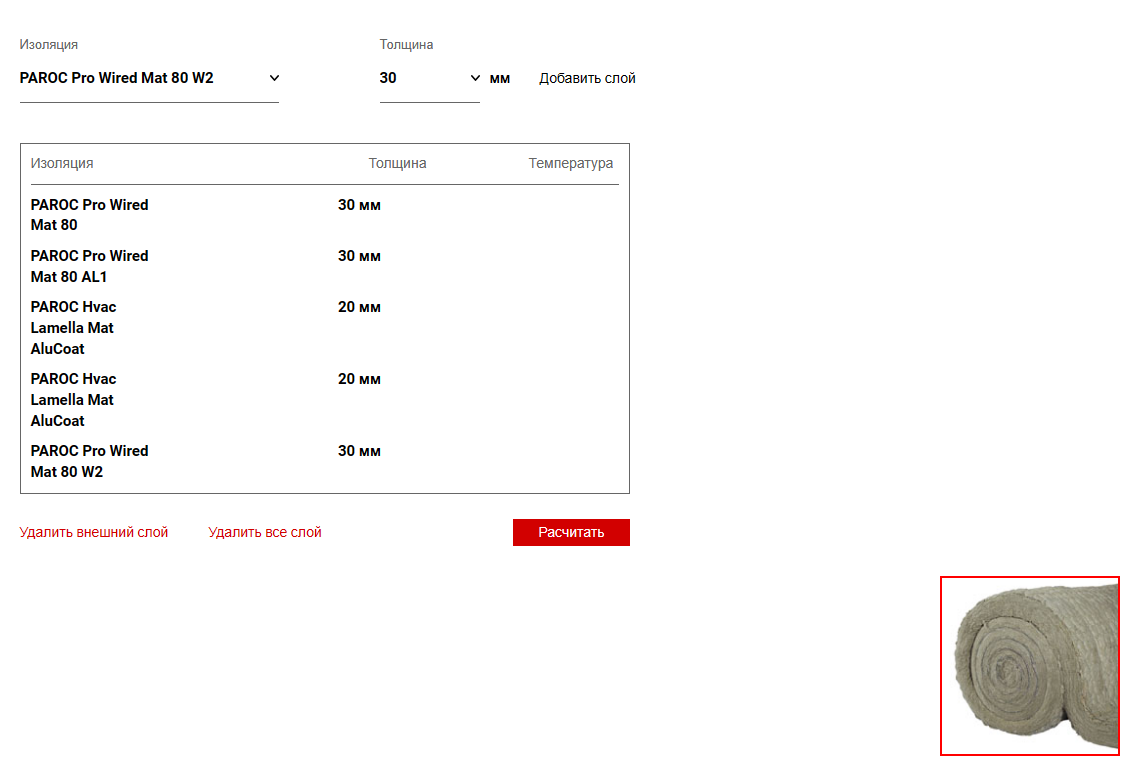Click the mineral wool roll product image
The height and width of the screenshot is (771, 1128).
(x=1029, y=666)
